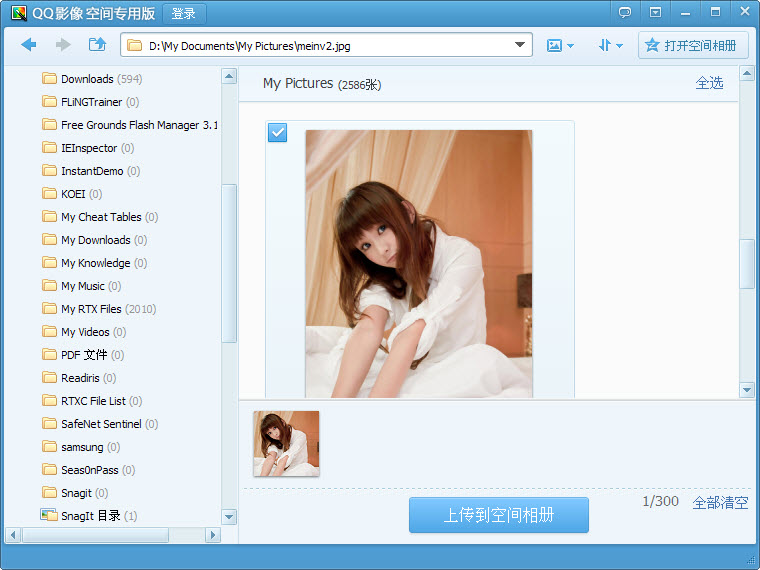760x570 pixels.
Task: Open the view mode picture icon menu
Action: click(559, 45)
